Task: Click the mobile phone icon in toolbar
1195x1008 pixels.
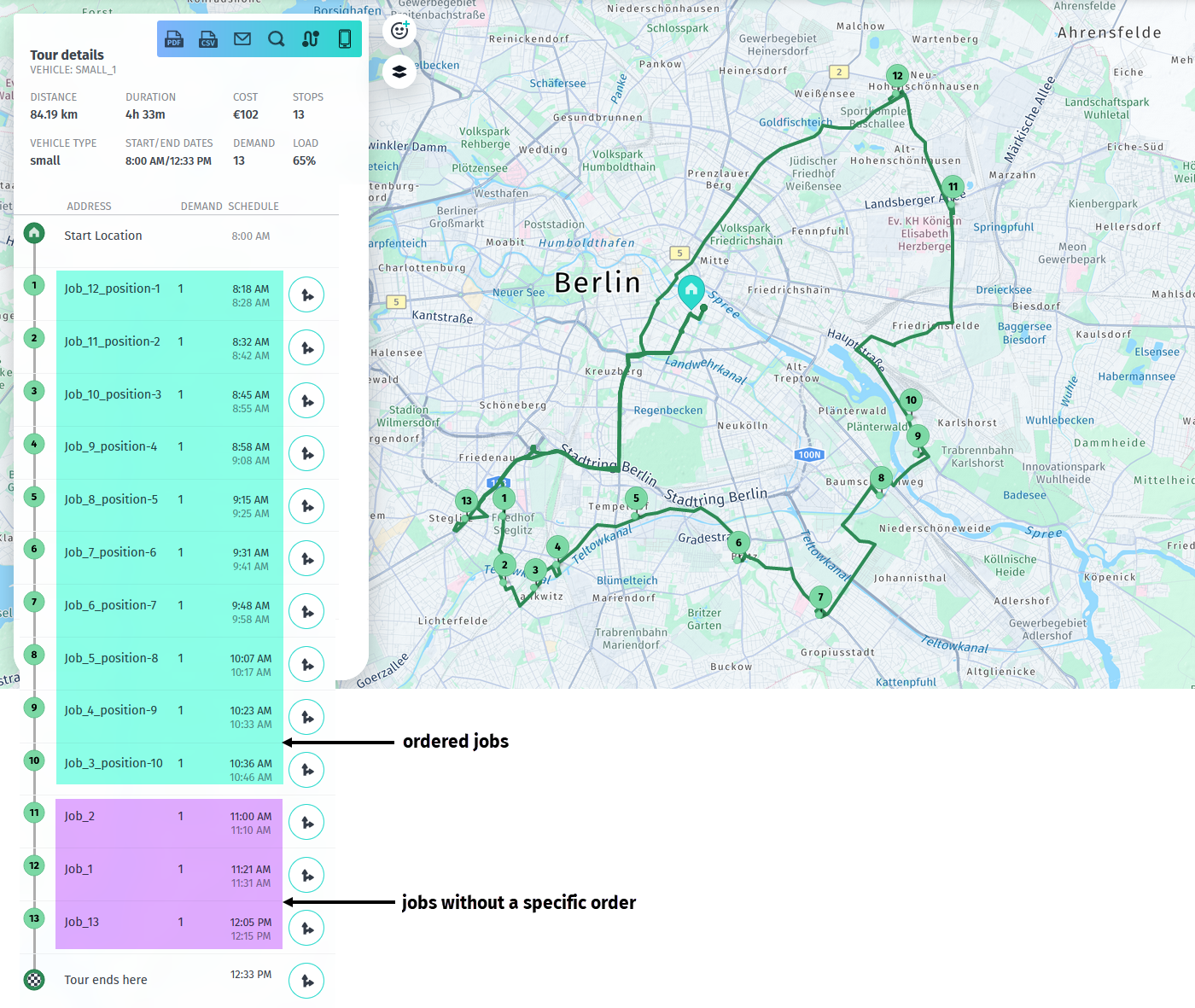Action: pos(345,39)
